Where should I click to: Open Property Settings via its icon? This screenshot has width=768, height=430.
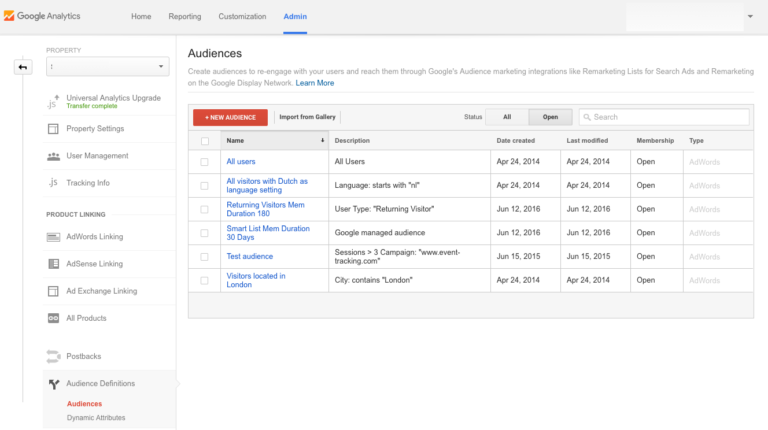pos(53,129)
